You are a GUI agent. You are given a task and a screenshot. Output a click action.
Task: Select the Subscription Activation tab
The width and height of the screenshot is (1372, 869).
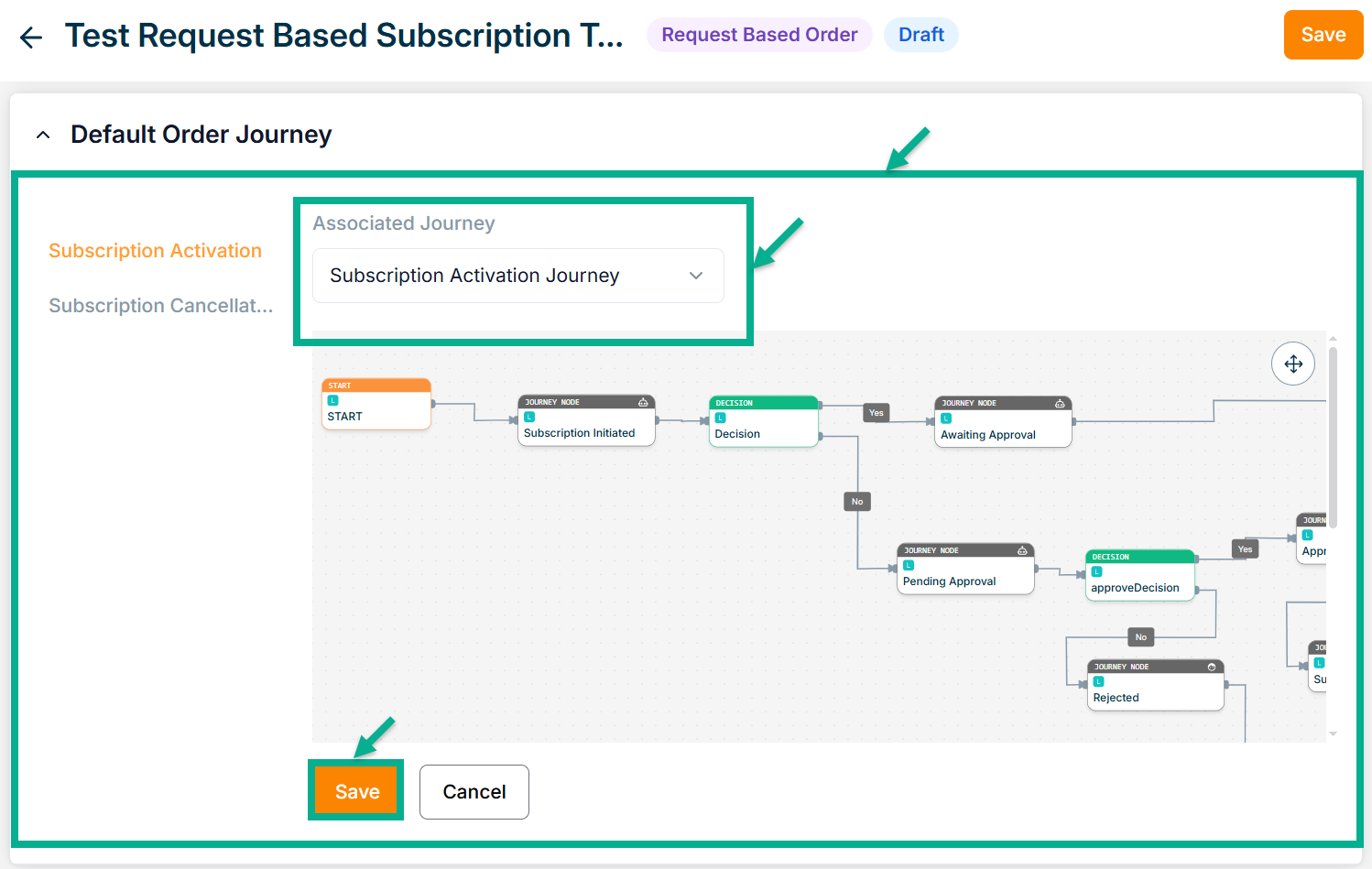coord(155,251)
